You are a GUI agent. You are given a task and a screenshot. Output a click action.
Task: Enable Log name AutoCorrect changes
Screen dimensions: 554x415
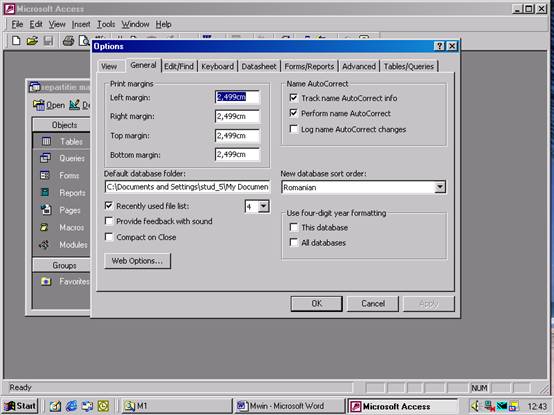293,129
